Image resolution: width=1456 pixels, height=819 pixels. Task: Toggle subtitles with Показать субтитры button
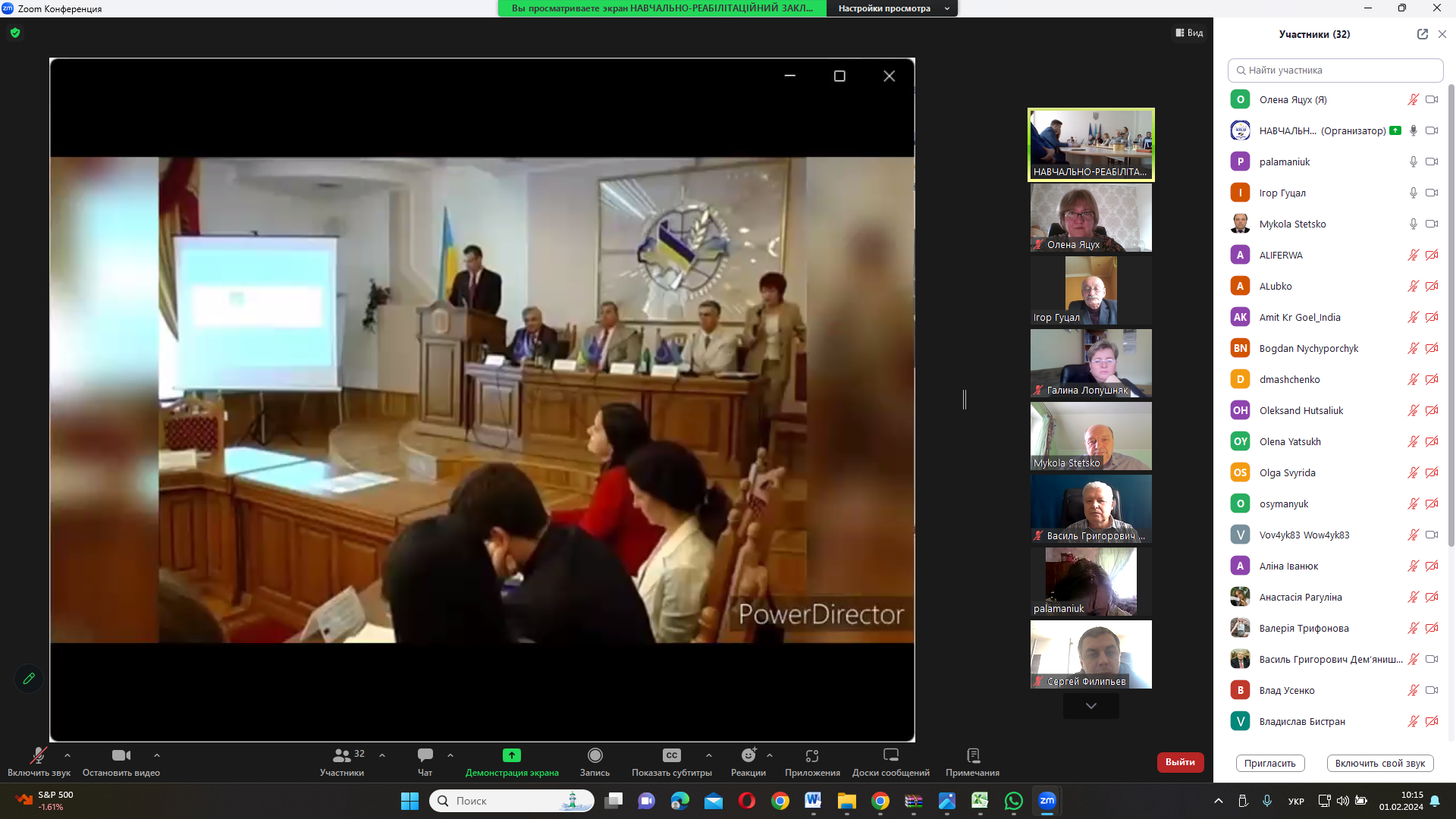coord(671,761)
